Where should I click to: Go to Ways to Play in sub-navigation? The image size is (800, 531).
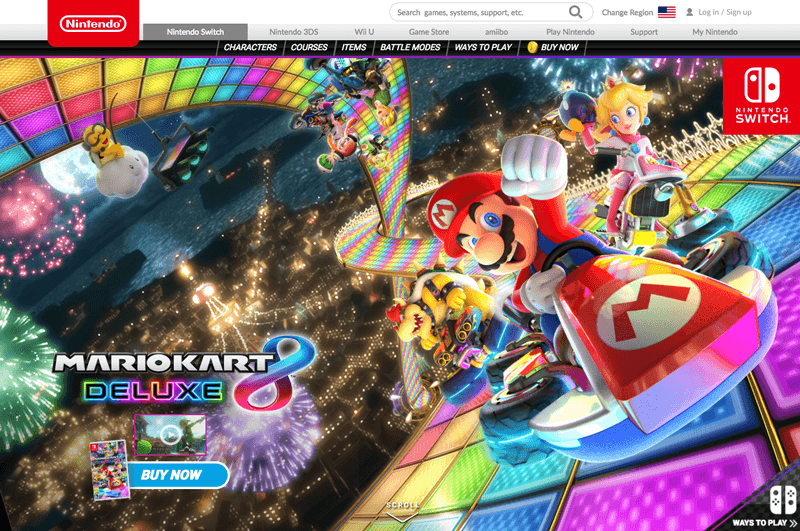pos(483,47)
